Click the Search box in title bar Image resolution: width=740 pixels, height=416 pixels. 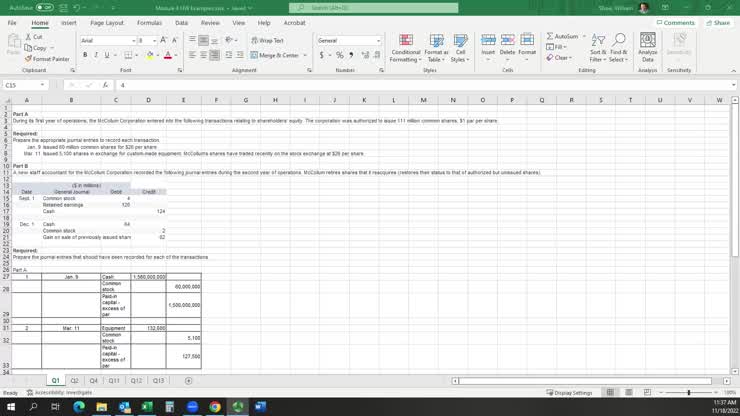click(x=373, y=8)
